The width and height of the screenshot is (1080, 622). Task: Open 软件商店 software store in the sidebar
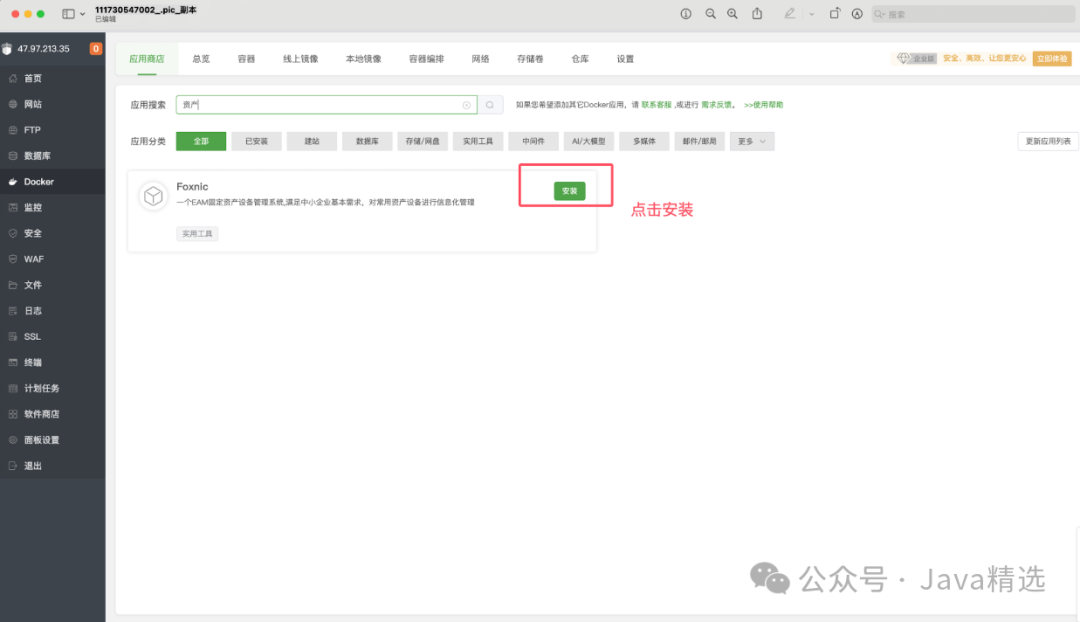(x=52, y=414)
